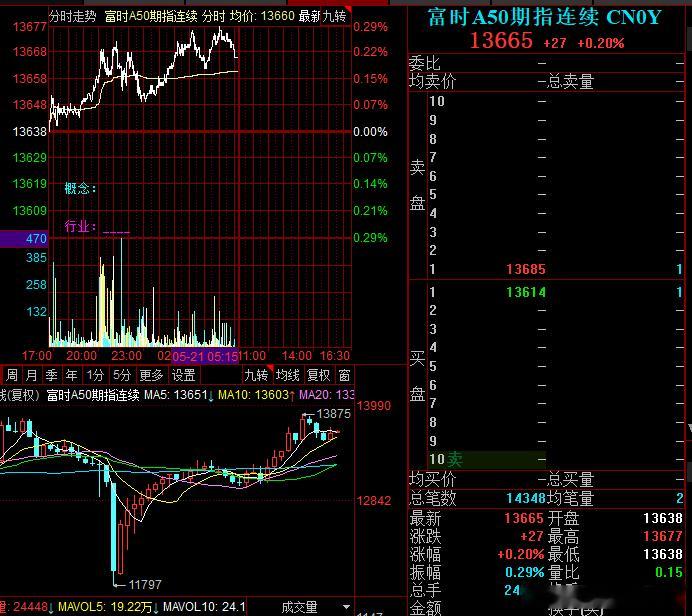Click 均价: 13660 in intraday header
Screen dimensions: 692x616
pyautogui.click(x=262, y=16)
